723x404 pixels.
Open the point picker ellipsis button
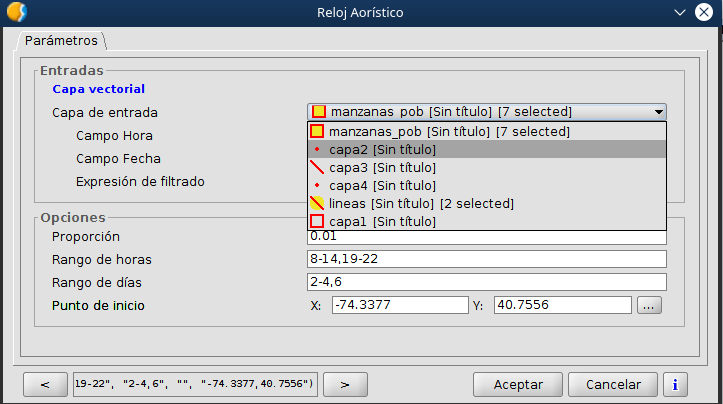[649, 305]
